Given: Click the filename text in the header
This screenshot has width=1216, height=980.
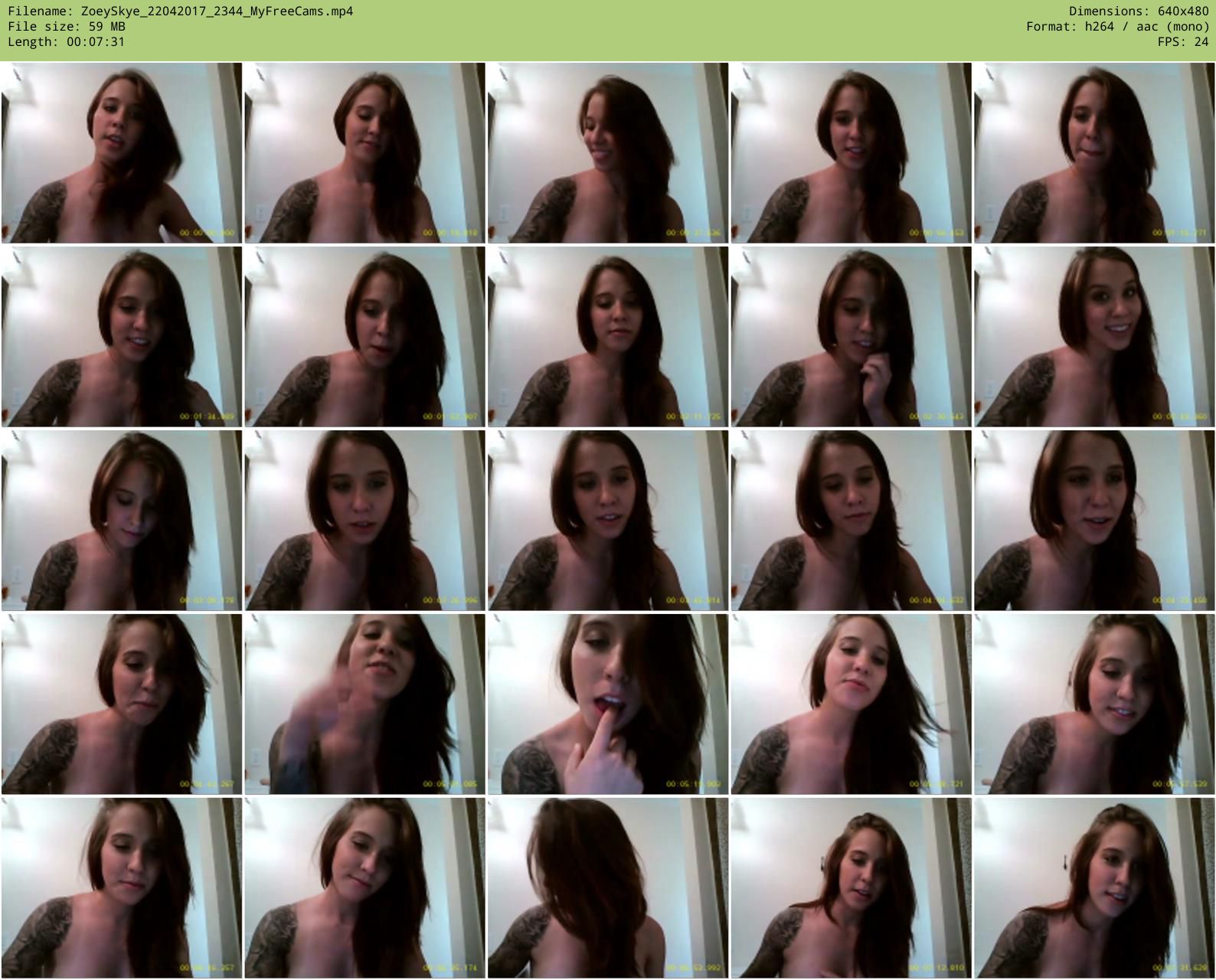Looking at the screenshot, I should [x=181, y=11].
